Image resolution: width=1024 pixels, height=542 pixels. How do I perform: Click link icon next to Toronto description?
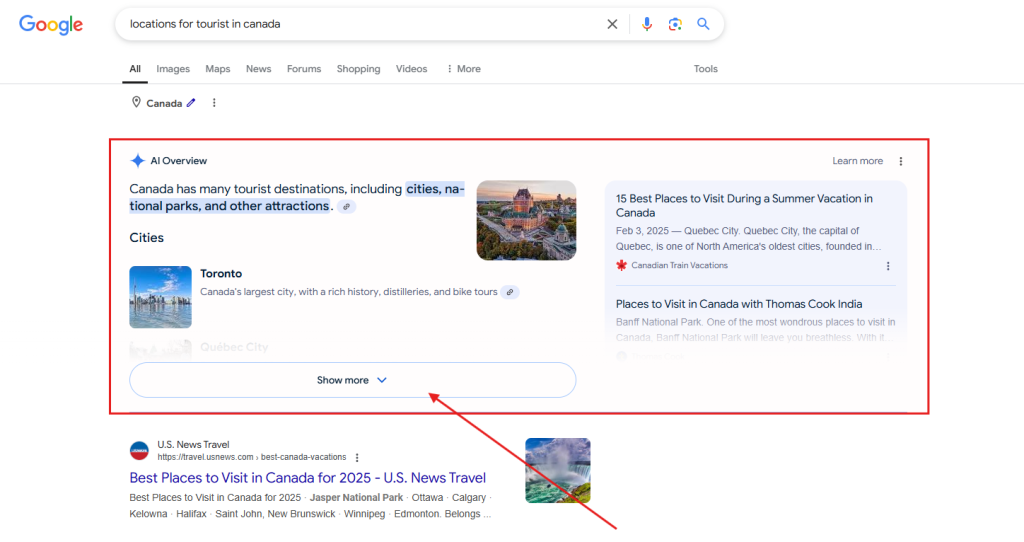click(x=510, y=292)
